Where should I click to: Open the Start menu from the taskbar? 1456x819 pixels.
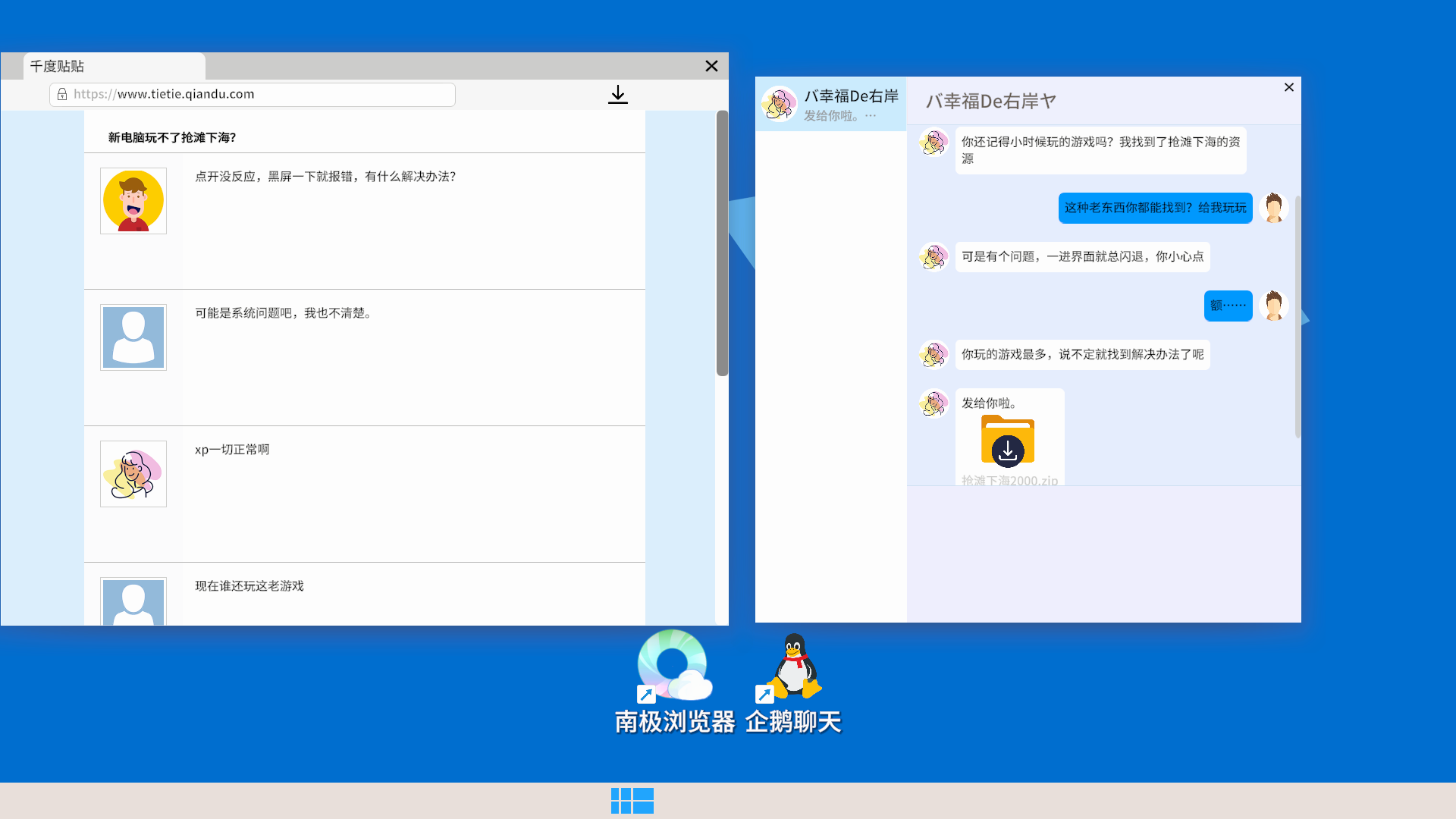(632, 800)
